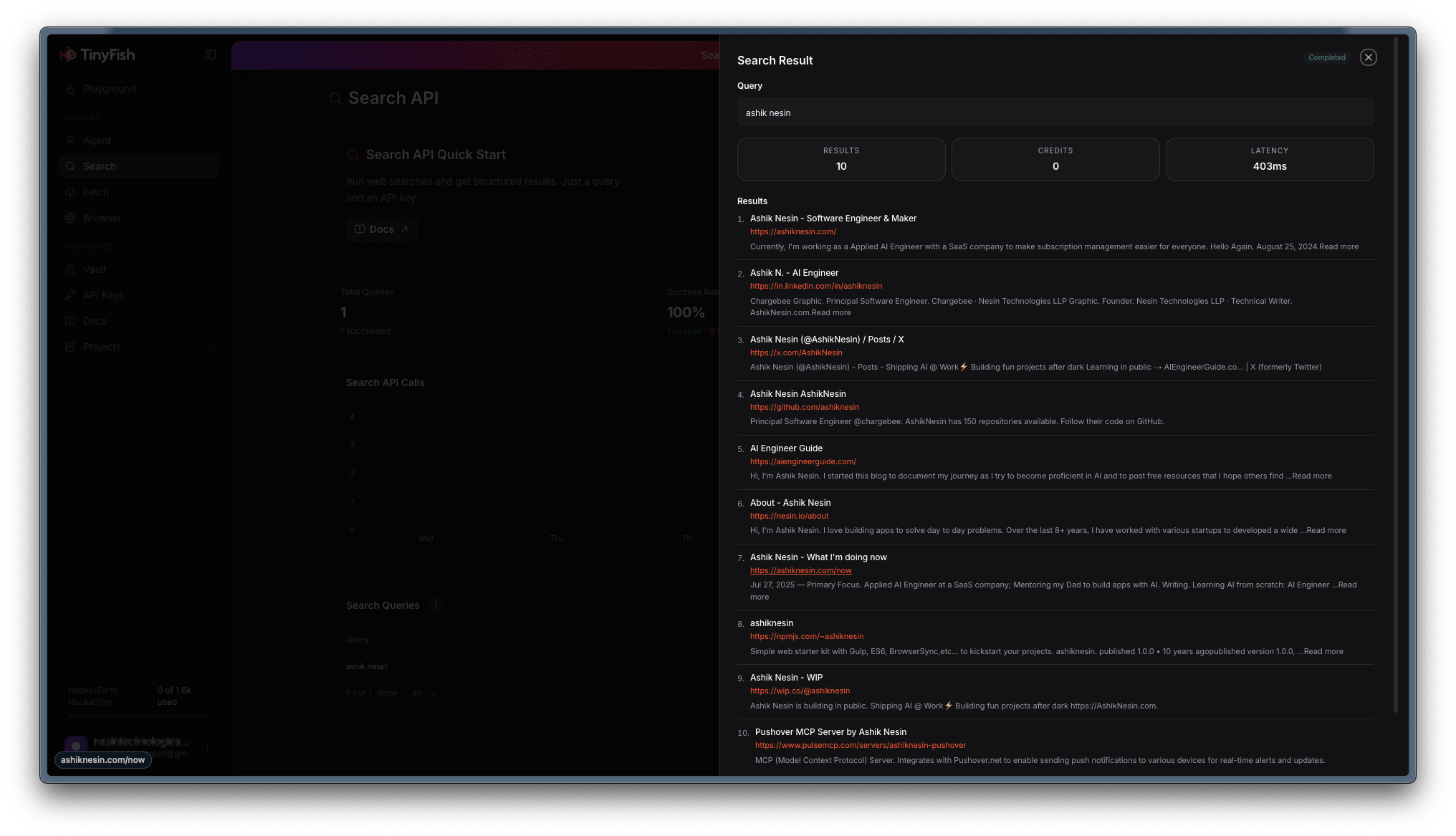
Task: Close the Search Result panel
Action: [x=1368, y=57]
